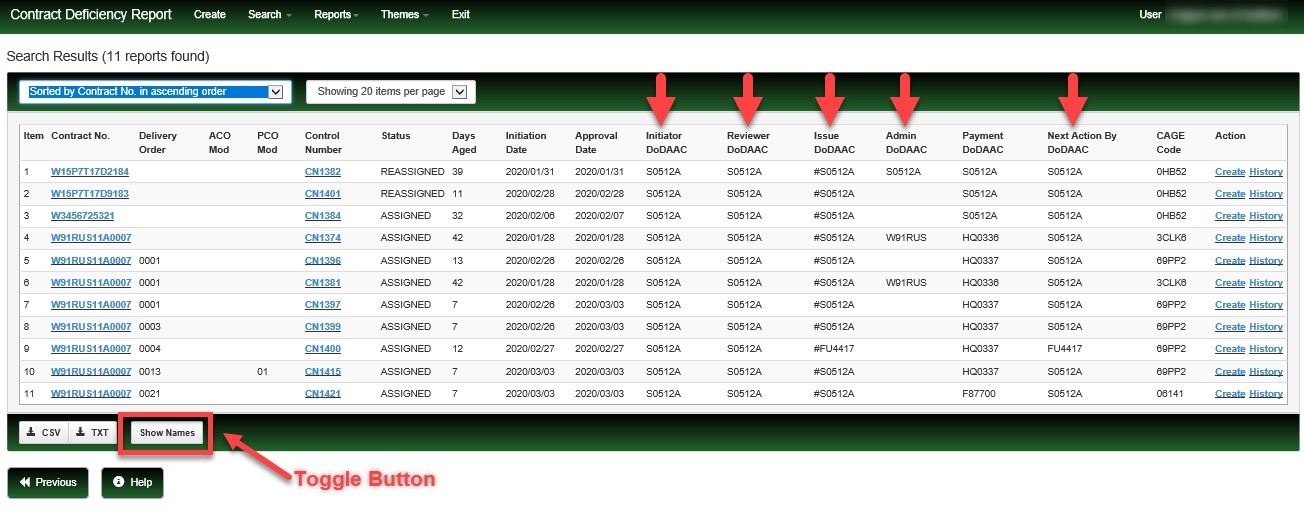Click the Contract Deficiency Report title

click(91, 15)
